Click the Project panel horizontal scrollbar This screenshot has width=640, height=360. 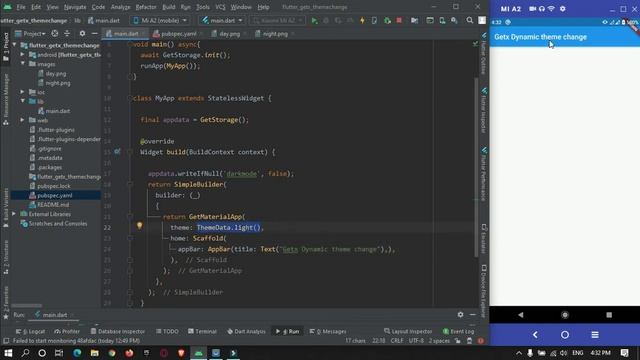coord(27,305)
